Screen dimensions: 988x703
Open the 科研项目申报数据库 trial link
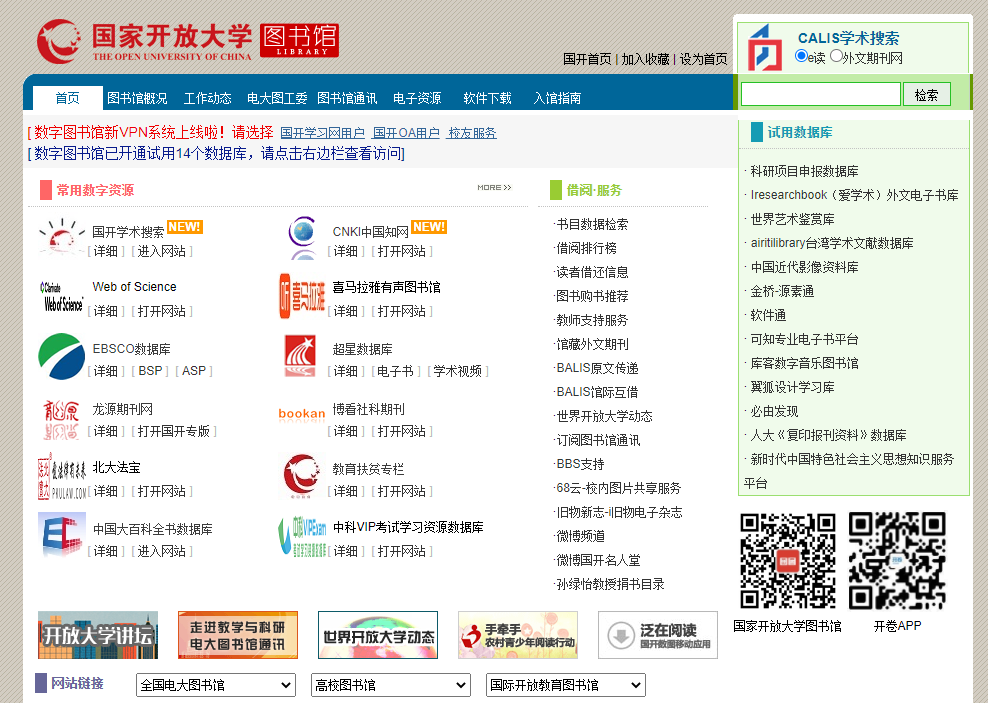pyautogui.click(x=804, y=171)
